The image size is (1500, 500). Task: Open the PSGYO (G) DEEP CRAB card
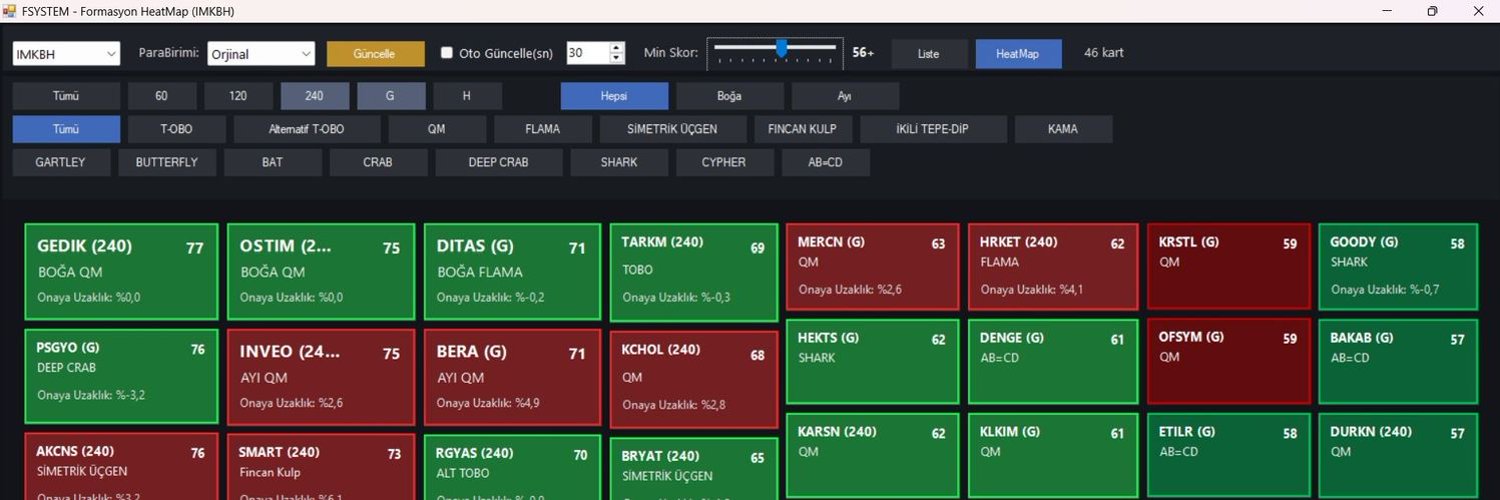pos(121,376)
